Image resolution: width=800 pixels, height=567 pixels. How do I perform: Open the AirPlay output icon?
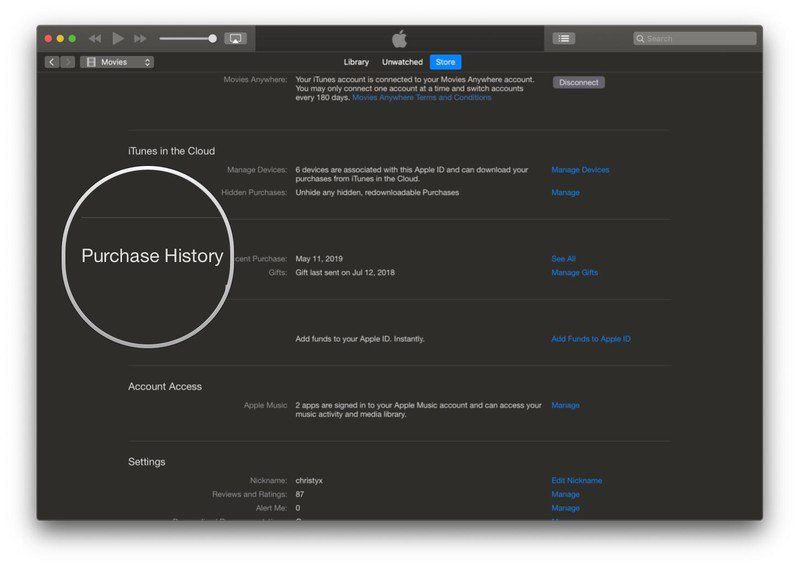[x=235, y=38]
